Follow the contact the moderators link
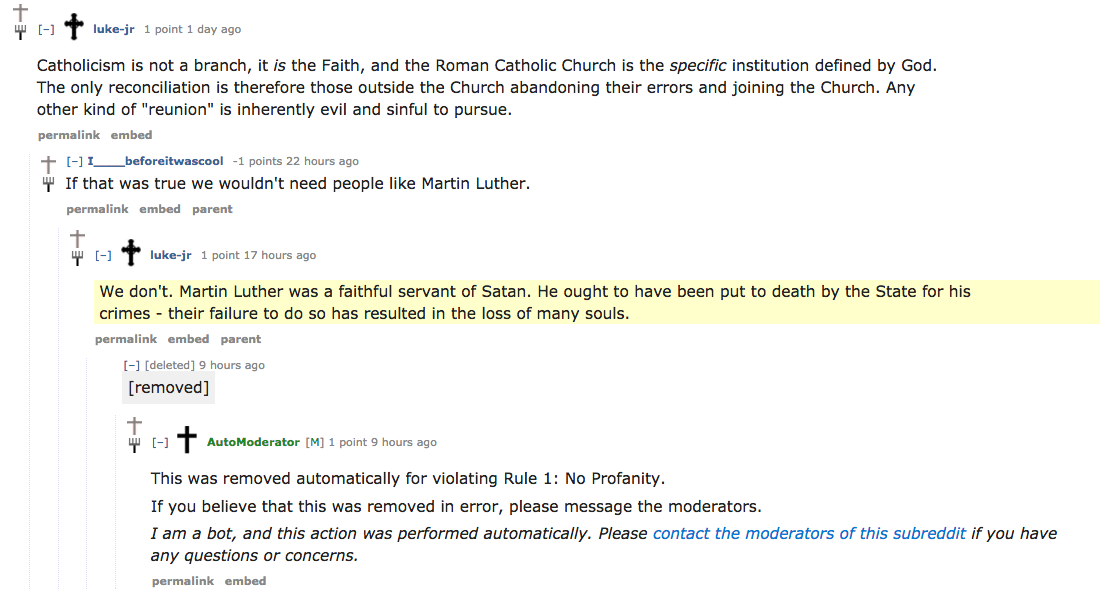Image resolution: width=1100 pixels, height=603 pixels. point(809,534)
